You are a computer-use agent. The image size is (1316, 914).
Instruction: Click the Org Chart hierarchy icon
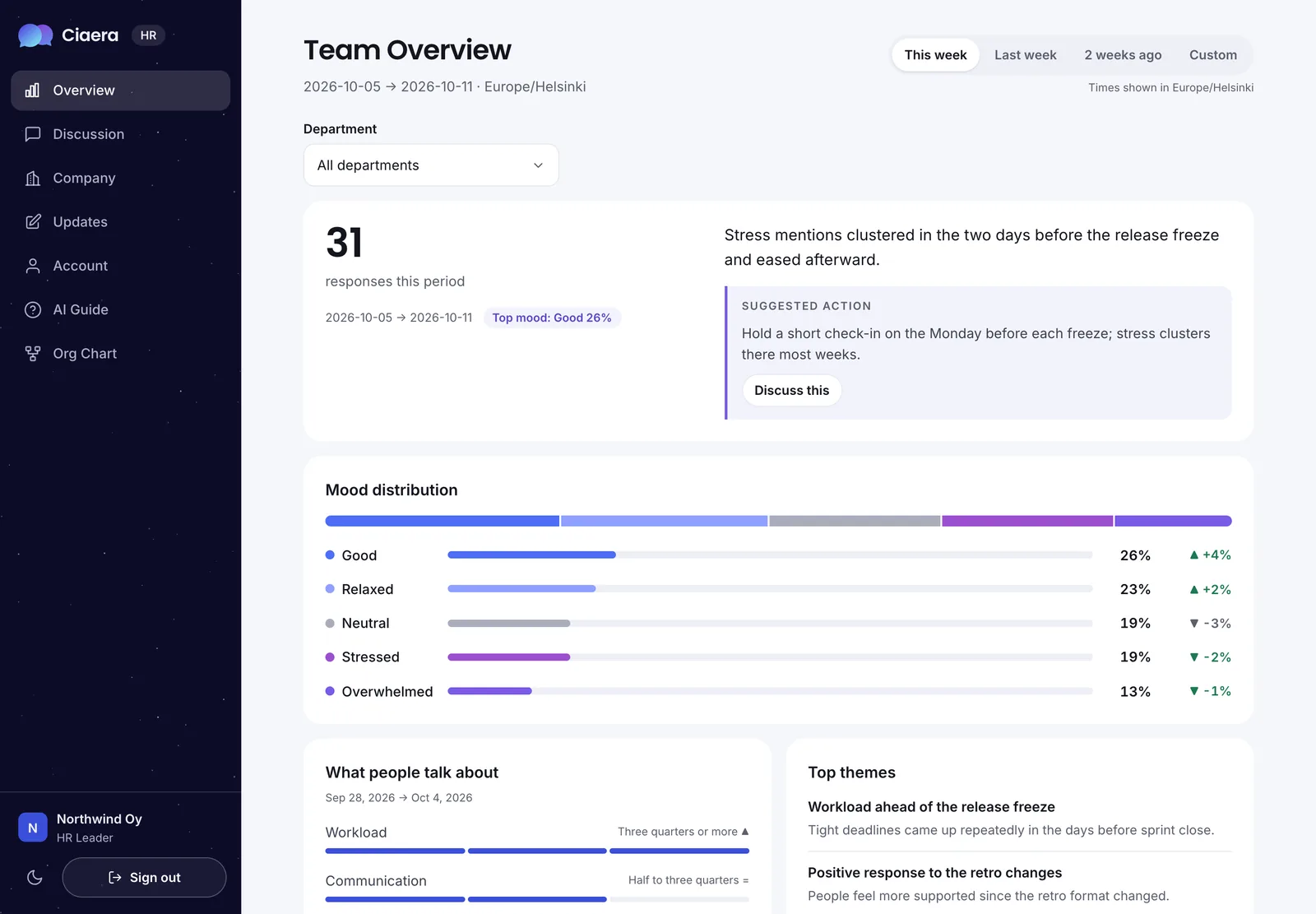(33, 354)
